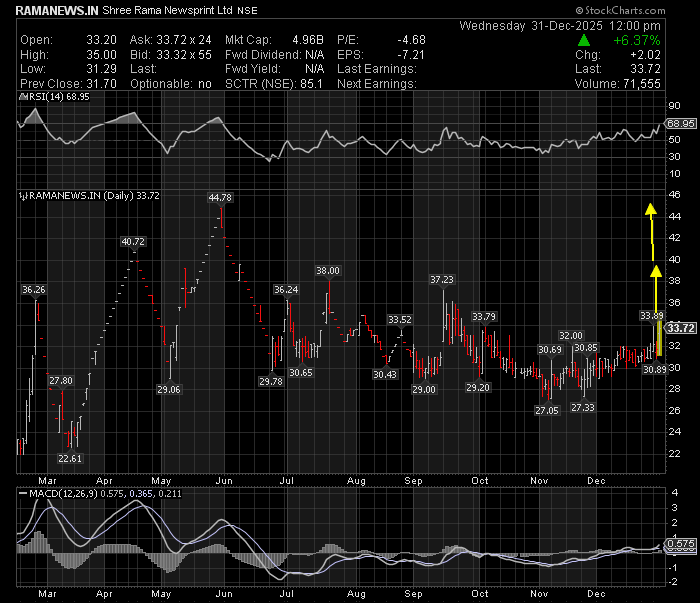Click the 36.24 price label
This screenshot has height=603, width=700.
(286, 290)
